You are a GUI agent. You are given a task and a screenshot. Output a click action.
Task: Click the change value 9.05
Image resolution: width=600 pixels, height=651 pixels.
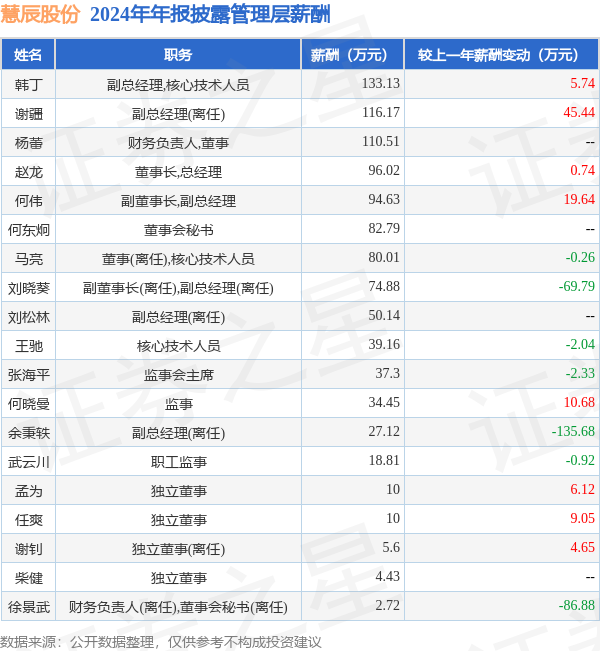(x=583, y=518)
